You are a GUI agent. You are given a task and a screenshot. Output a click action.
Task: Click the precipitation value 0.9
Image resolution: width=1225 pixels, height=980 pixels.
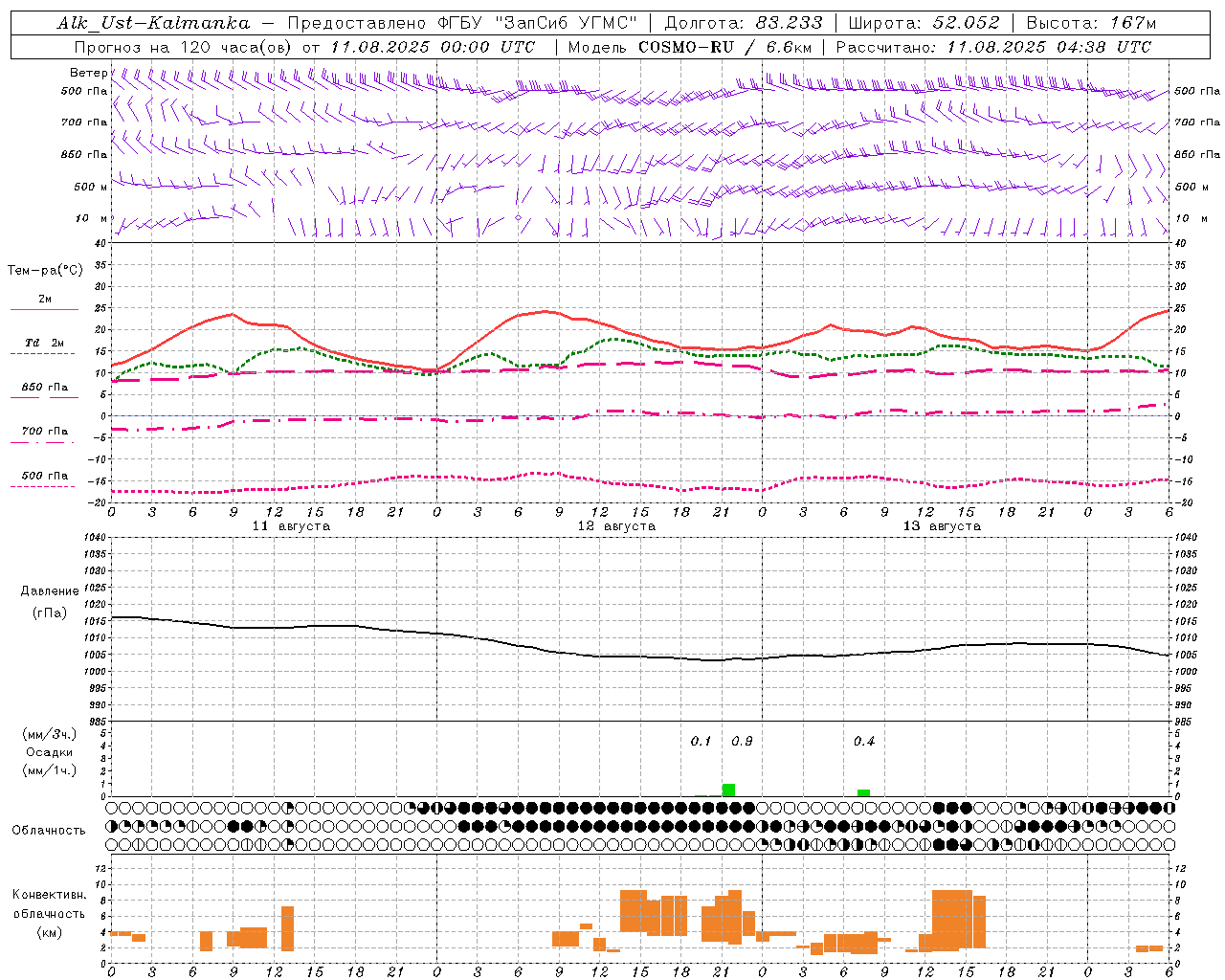click(x=742, y=741)
